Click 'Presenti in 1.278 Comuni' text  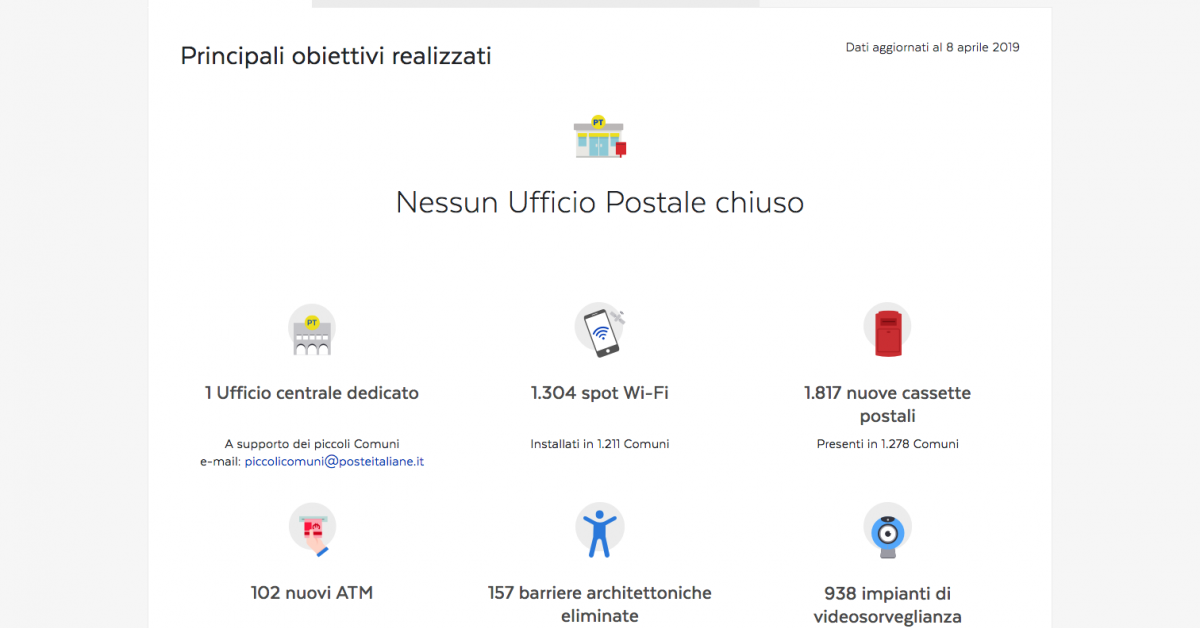coord(887,443)
